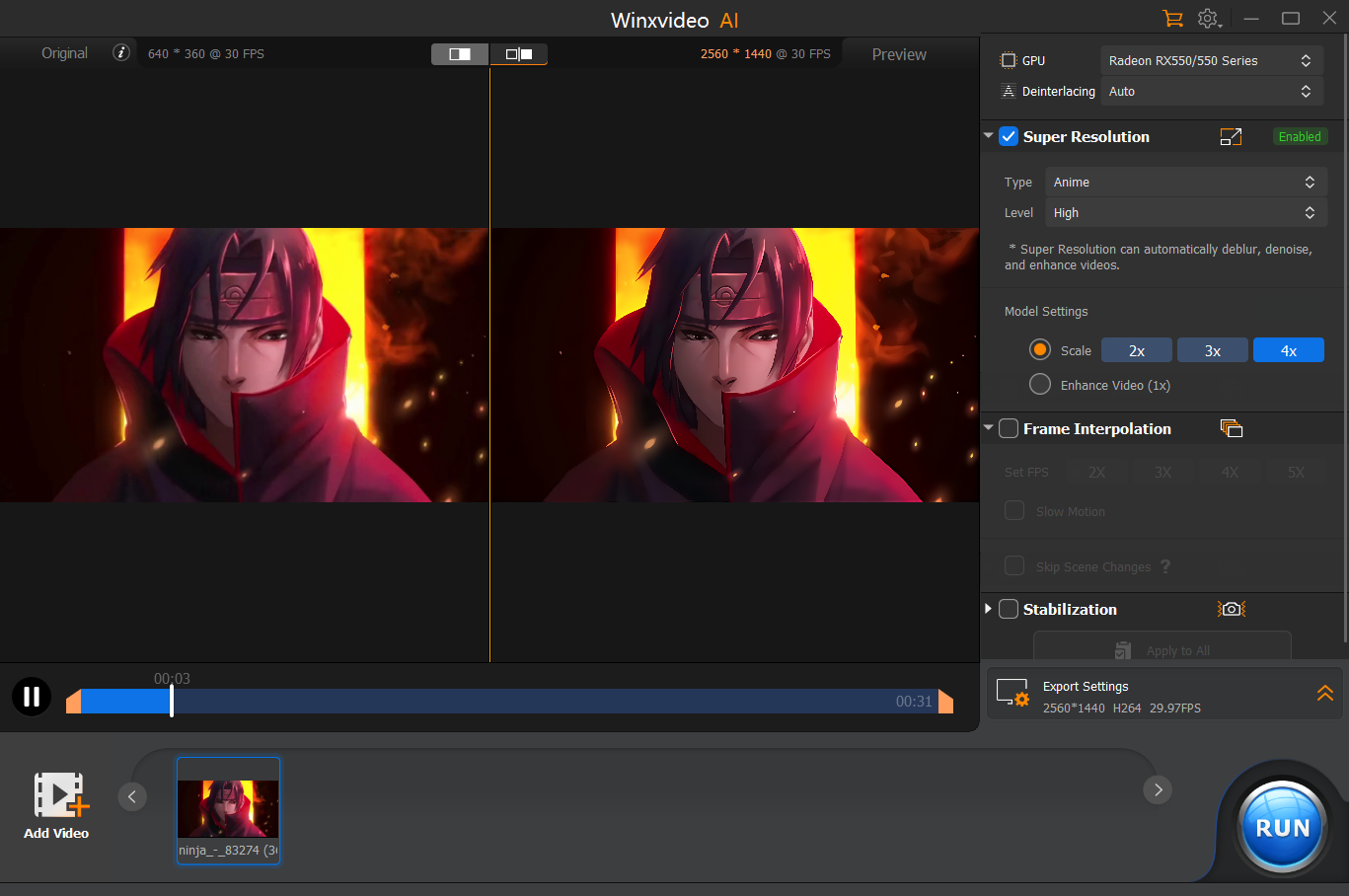
Task: Switch to side-by-side comparison view
Action: (x=519, y=54)
